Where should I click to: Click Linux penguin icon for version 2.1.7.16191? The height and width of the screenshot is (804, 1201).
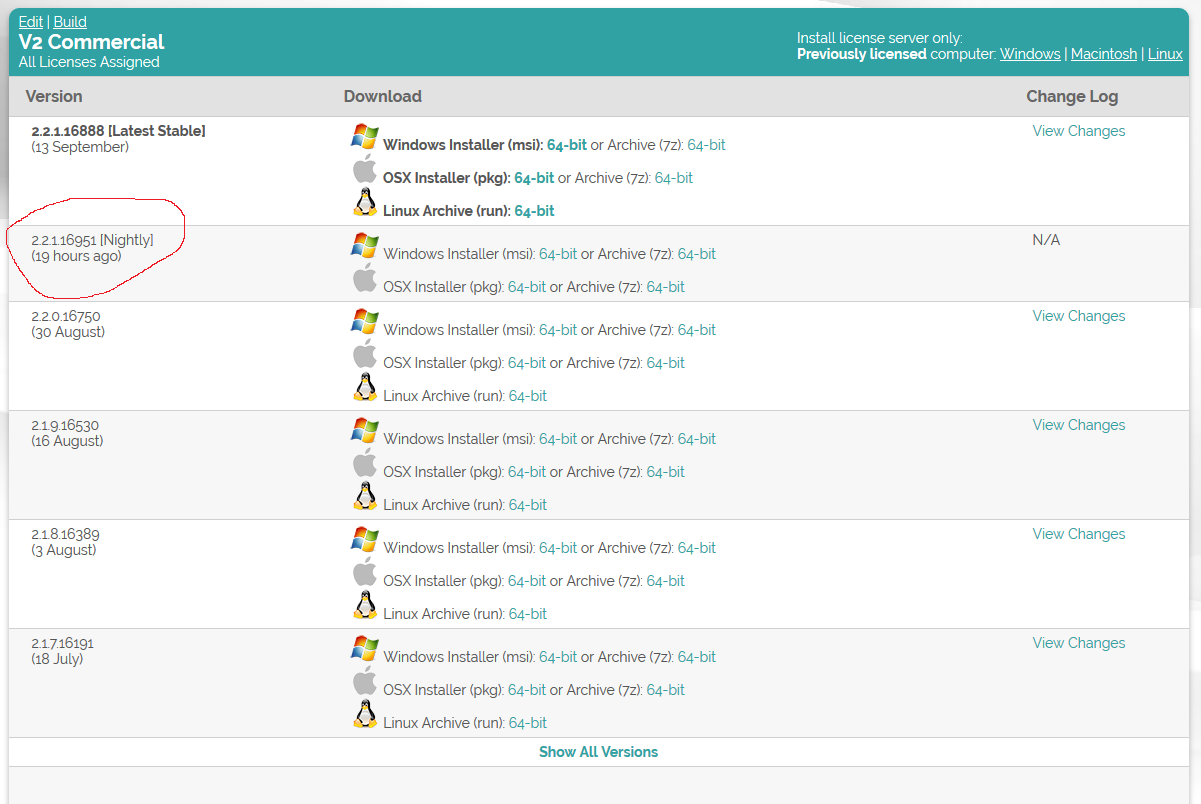[x=365, y=715]
